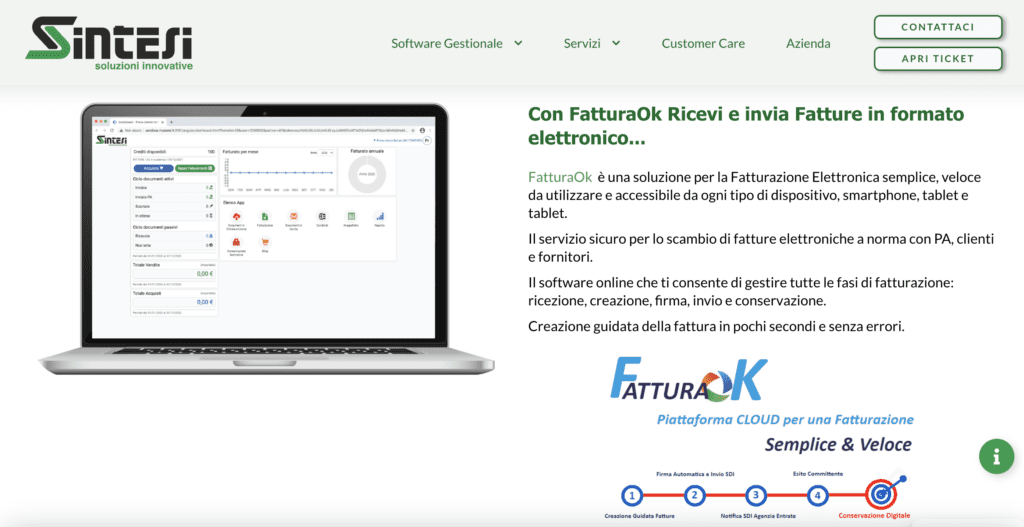
Task: Click the small Sintesi logo inside the laptop screenshot
Action: tap(112, 140)
